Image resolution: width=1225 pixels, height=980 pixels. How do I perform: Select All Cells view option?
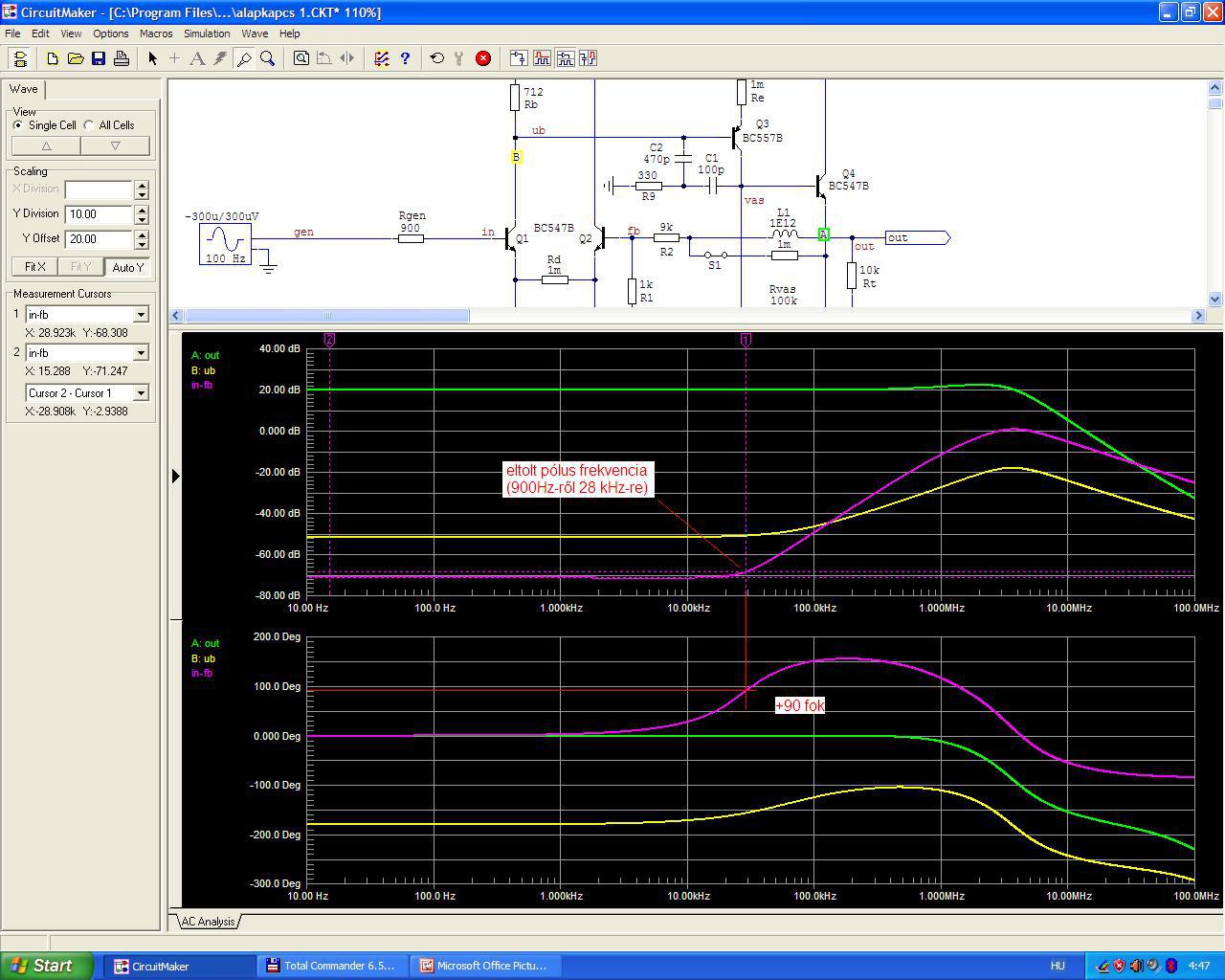[109, 125]
